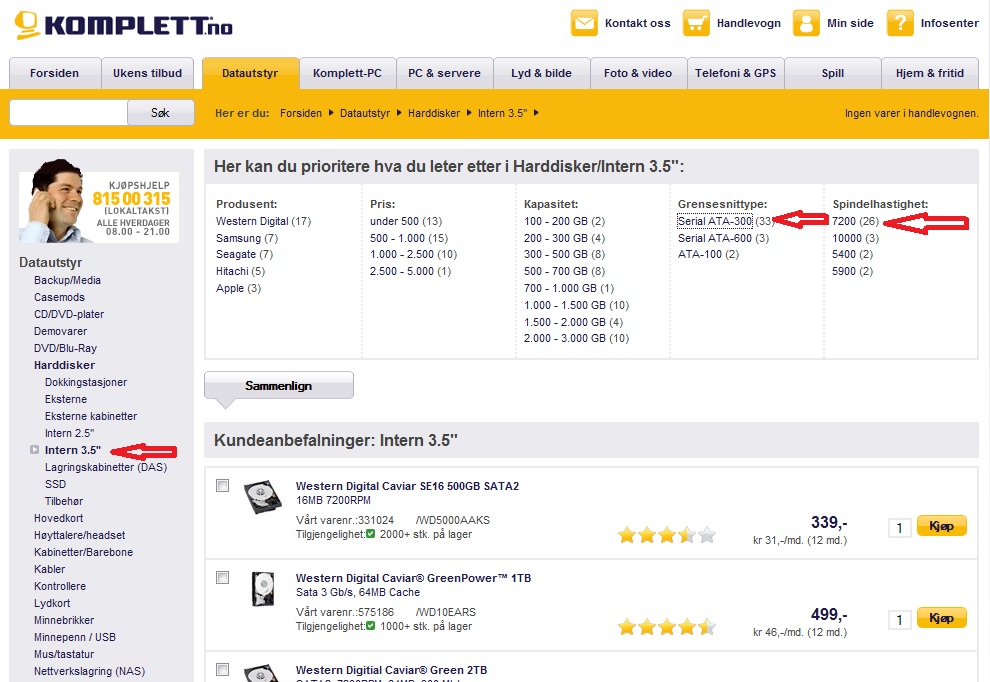Open the Ukens tilbud tab
Screen dimensions: 990x682
(x=148, y=73)
